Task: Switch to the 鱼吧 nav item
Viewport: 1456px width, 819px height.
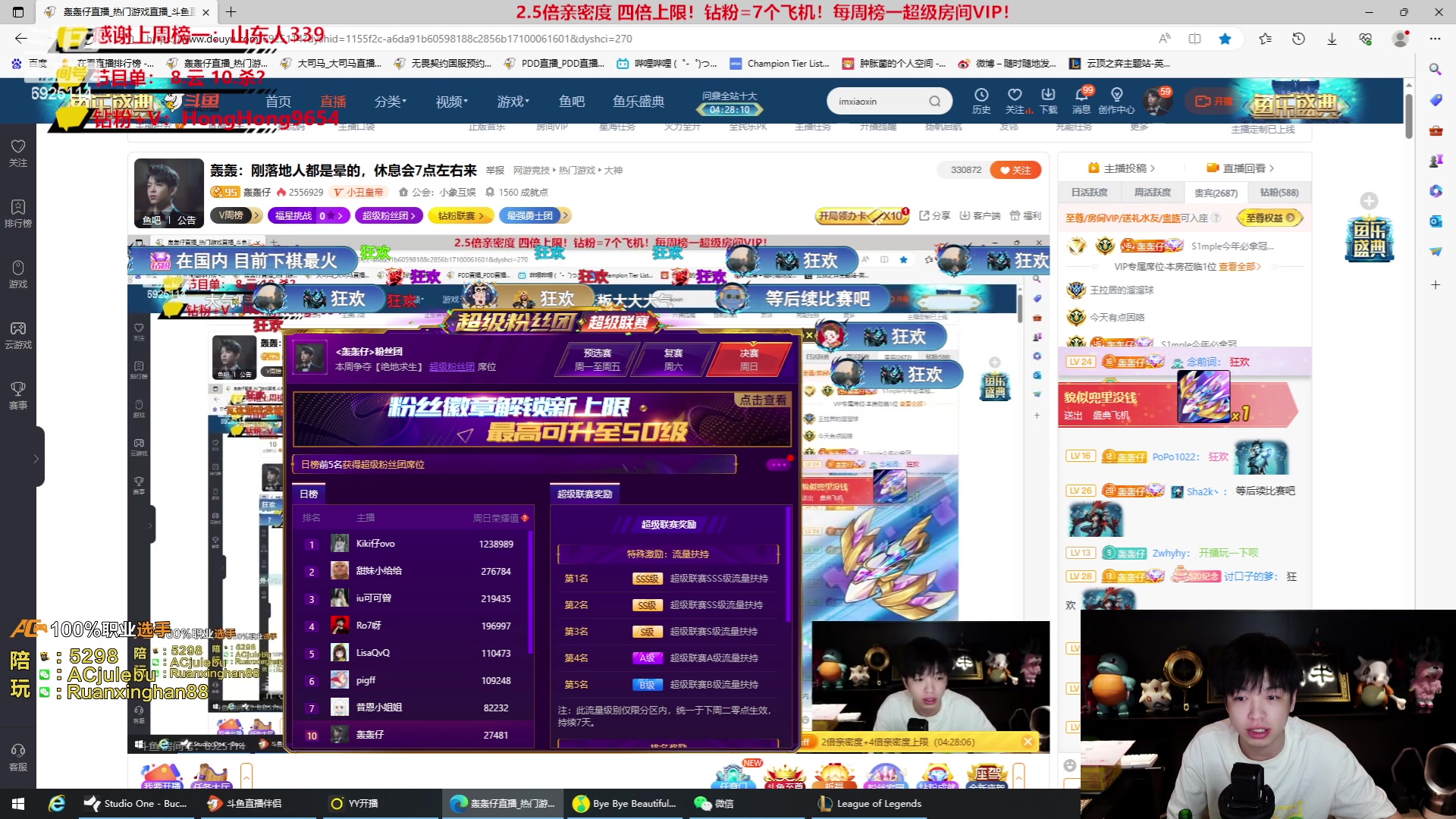Action: 572,101
